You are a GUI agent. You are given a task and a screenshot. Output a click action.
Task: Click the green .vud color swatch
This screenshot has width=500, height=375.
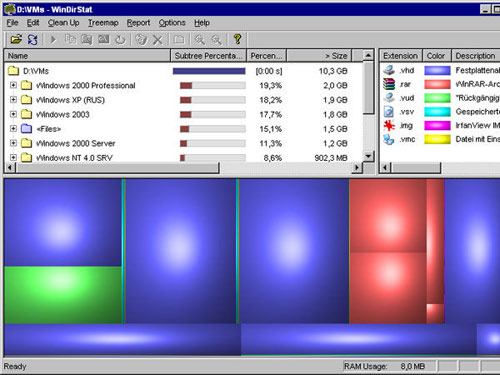point(437,98)
